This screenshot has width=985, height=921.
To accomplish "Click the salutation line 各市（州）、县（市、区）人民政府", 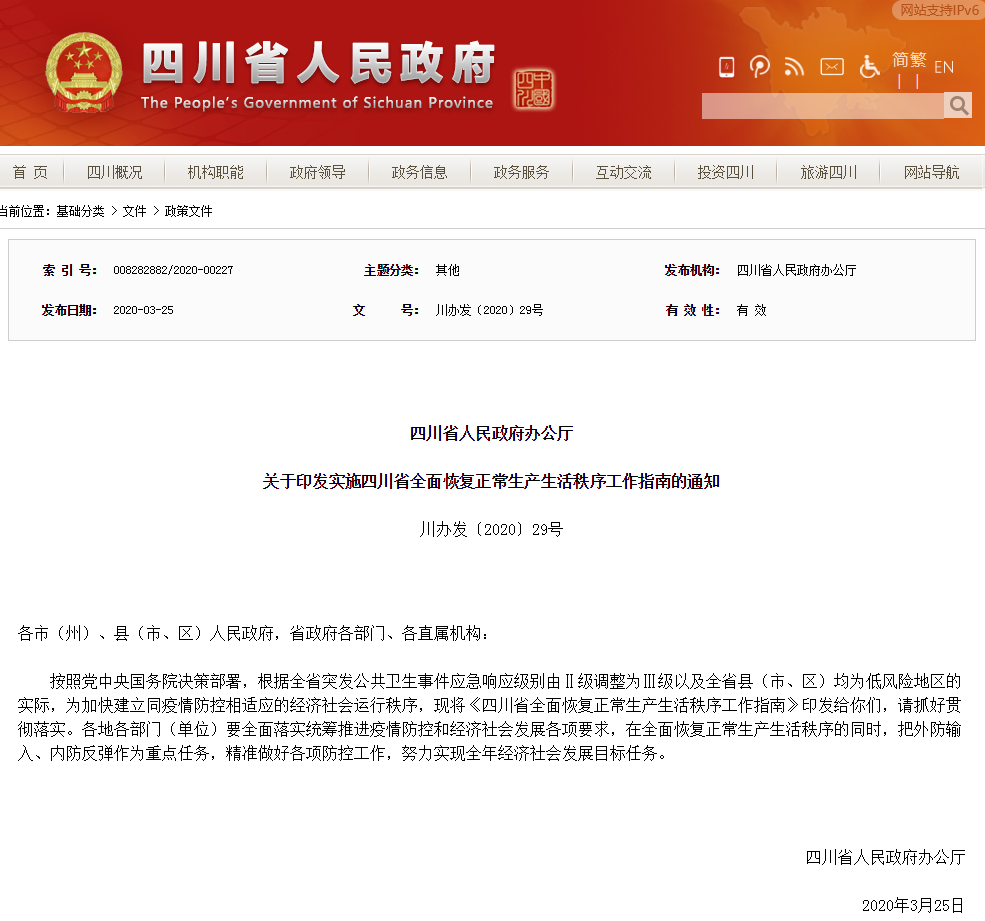I will 253,633.
